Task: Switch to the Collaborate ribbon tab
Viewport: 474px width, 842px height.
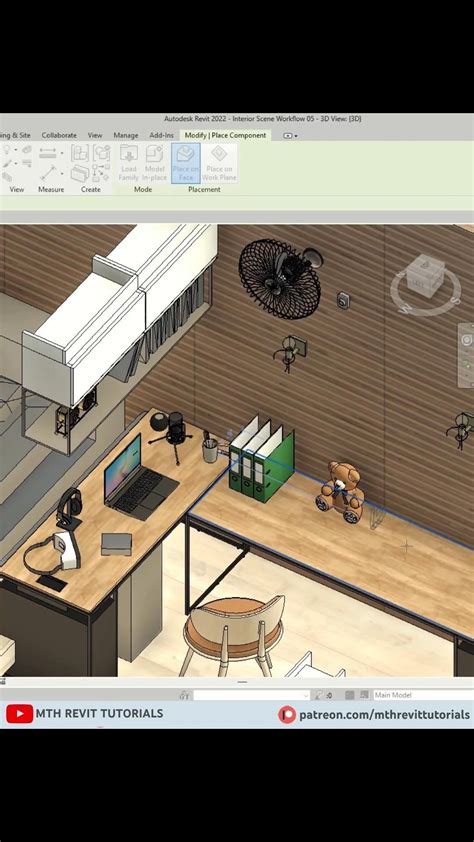Action: [x=59, y=135]
